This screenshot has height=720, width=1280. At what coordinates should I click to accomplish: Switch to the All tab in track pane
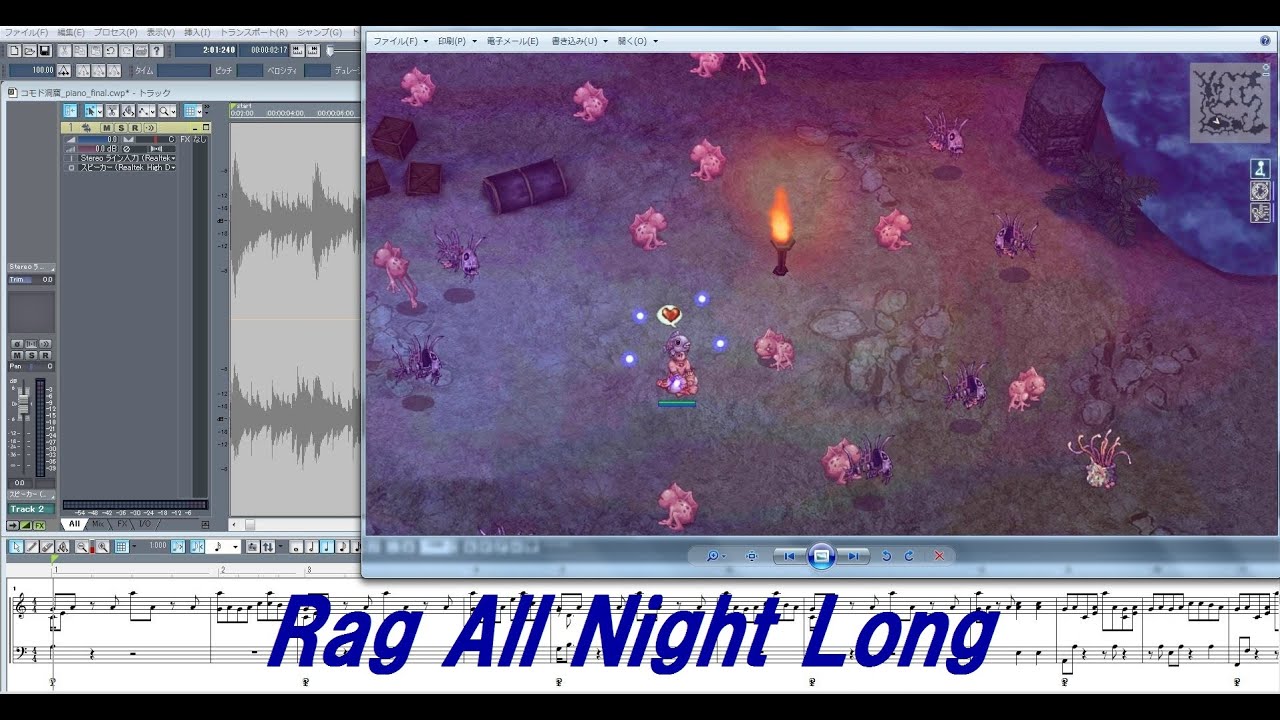pos(74,524)
